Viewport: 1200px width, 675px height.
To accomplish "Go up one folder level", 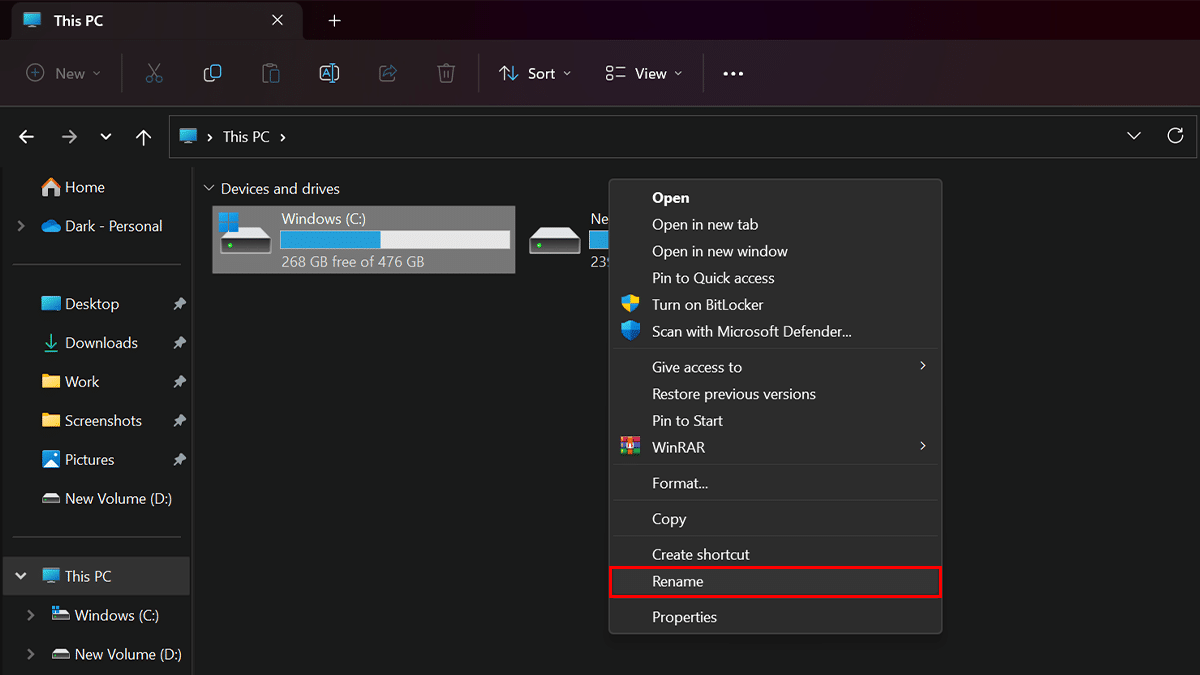I will pyautogui.click(x=143, y=137).
